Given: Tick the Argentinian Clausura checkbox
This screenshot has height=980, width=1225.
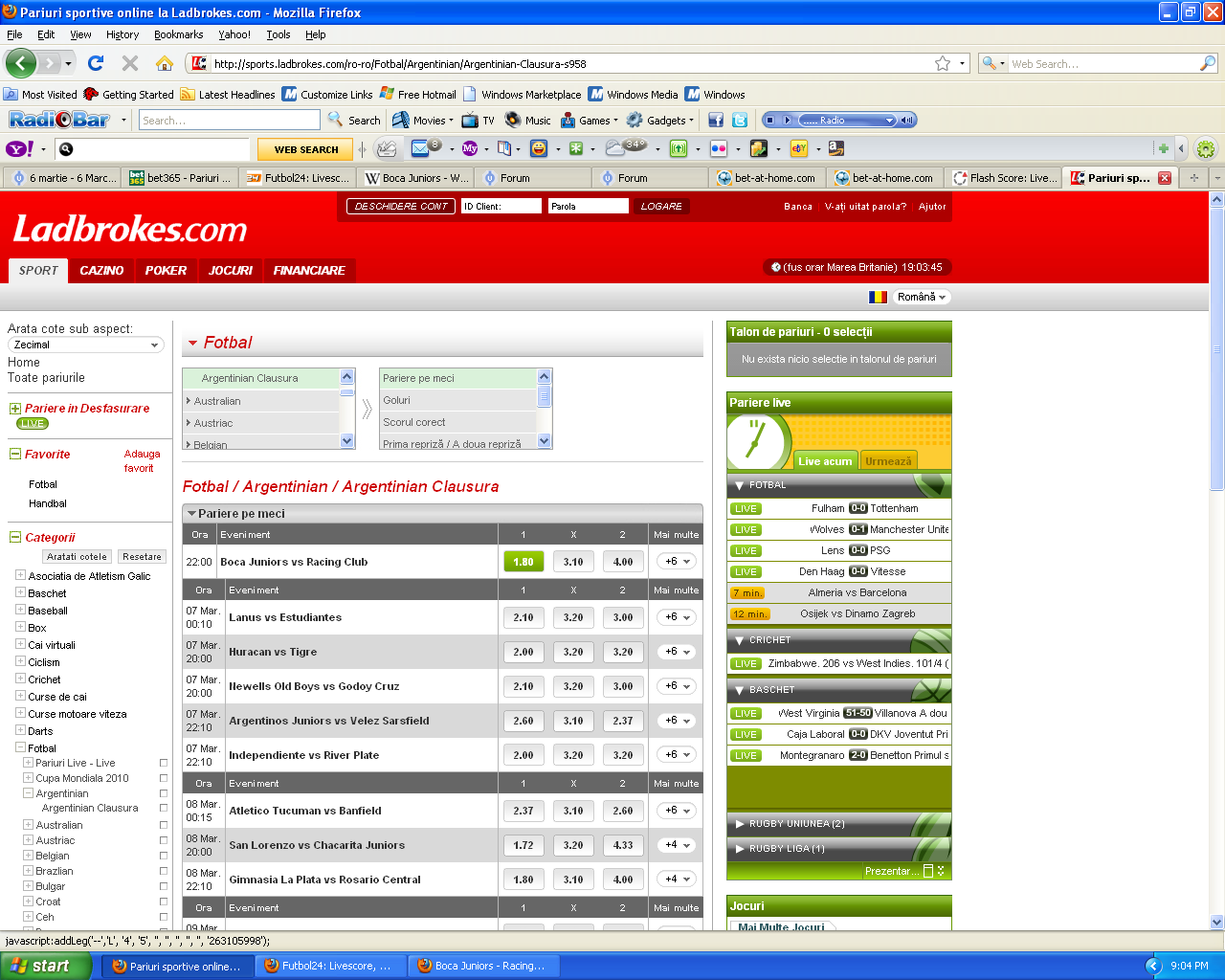Looking at the screenshot, I should click(x=164, y=808).
